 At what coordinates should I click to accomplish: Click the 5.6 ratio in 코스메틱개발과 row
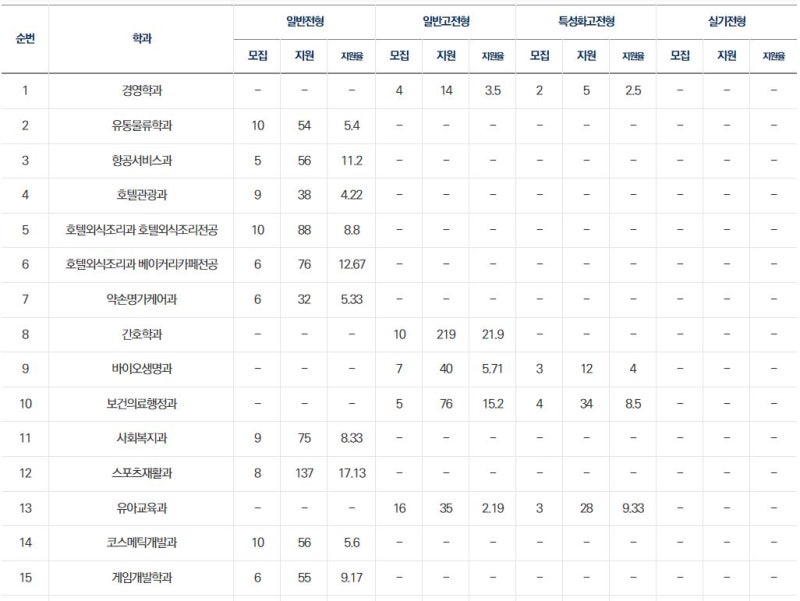352,542
